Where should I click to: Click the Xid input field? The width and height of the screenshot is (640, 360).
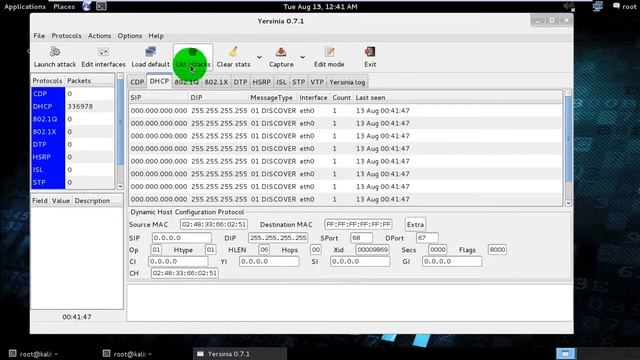click(372, 249)
